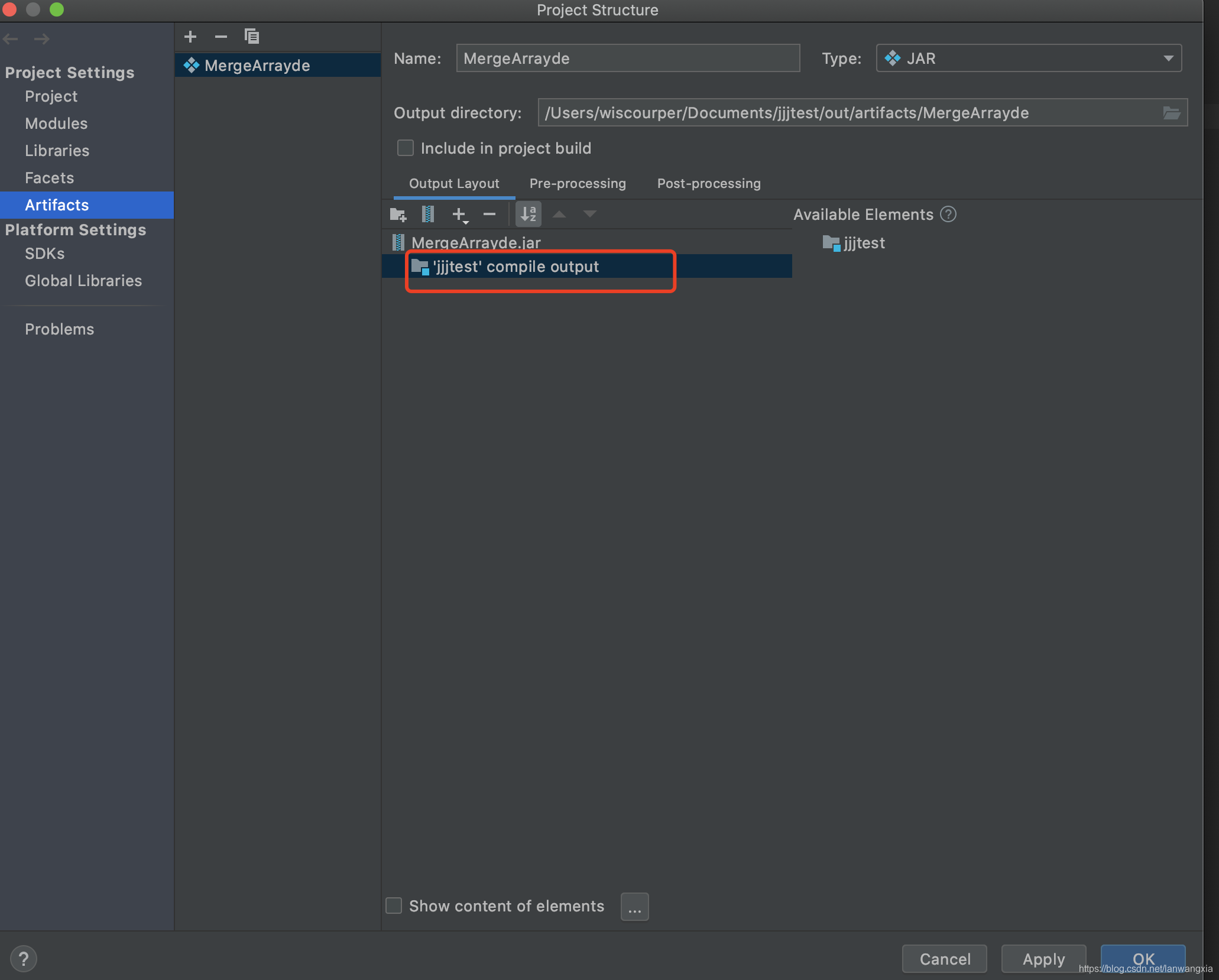The height and width of the screenshot is (980, 1219).
Task: Click the artifact Name input field
Action: coord(628,59)
